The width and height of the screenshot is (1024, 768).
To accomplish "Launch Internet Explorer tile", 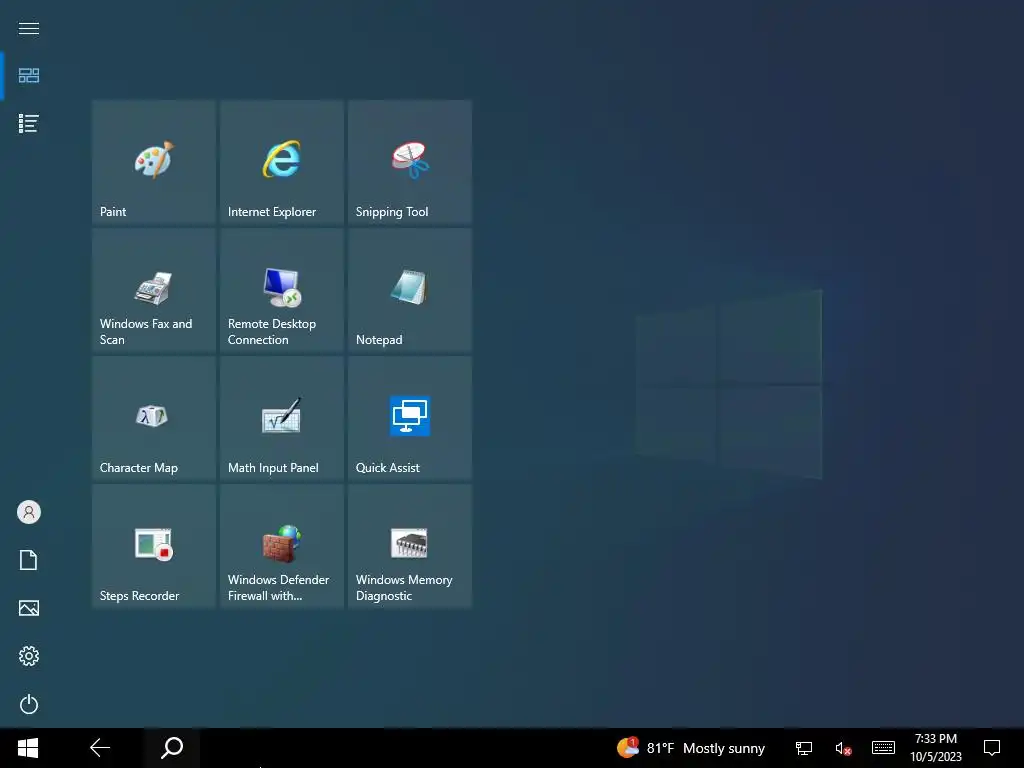I will (282, 162).
